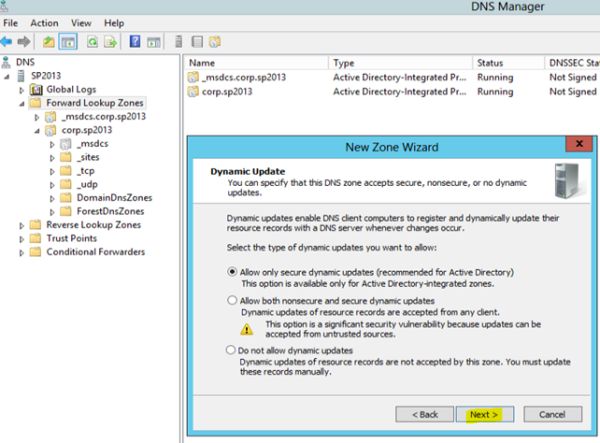Image resolution: width=600 pixels, height=443 pixels.
Task: Toggle the Show/Hide Console Tree icon
Action: [x=68, y=42]
